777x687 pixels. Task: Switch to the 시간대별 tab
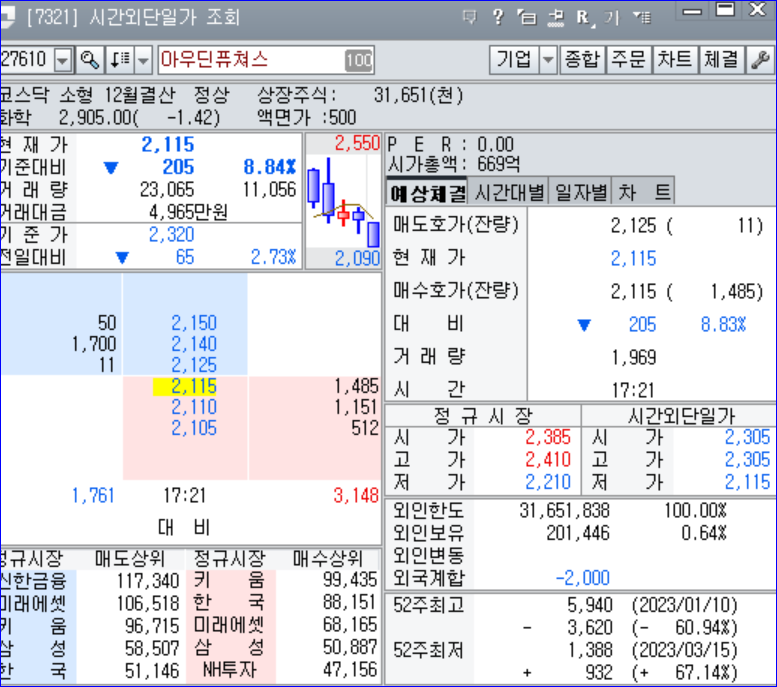510,192
